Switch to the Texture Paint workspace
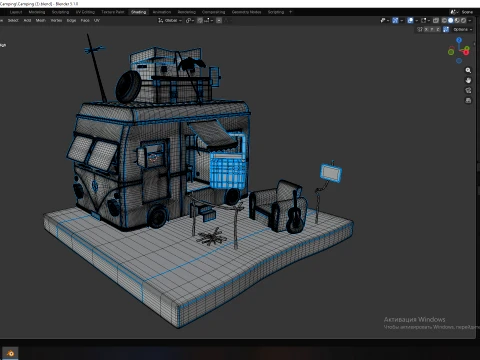This screenshot has width=480, height=360. pyautogui.click(x=113, y=12)
